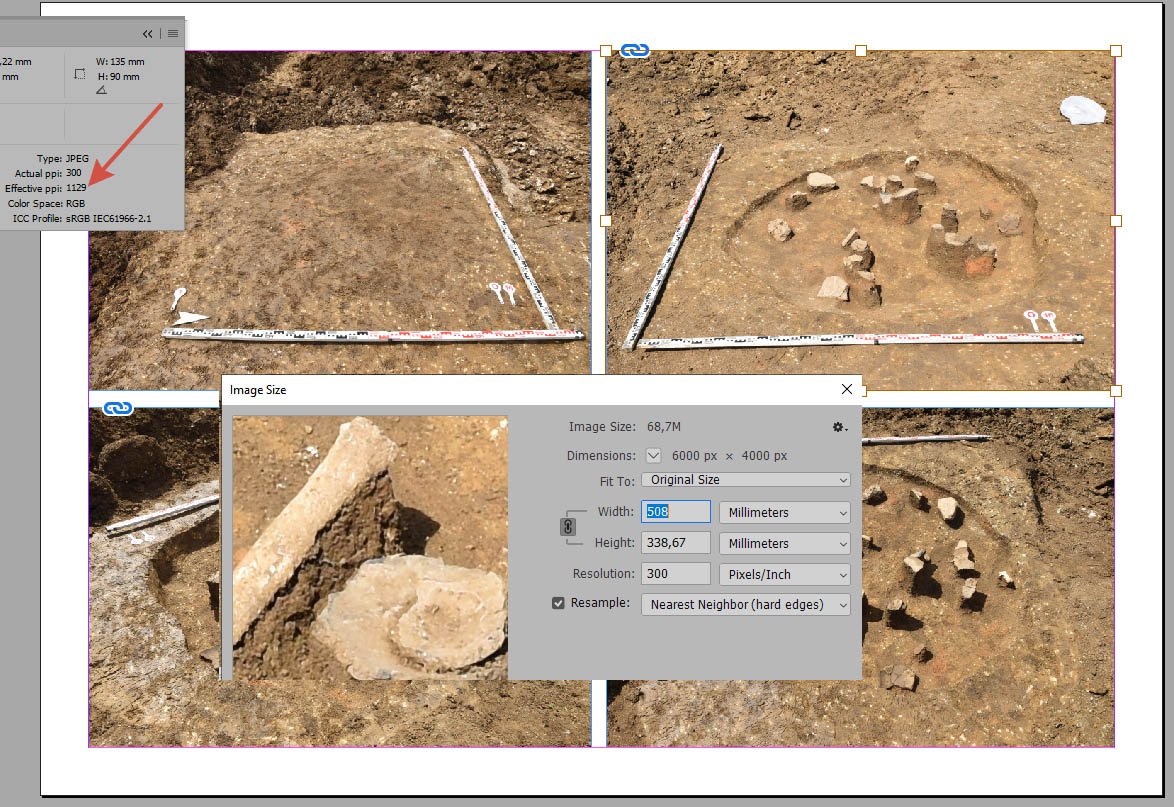The height and width of the screenshot is (807, 1174).
Task: Click the Width field showing 508
Action: [675, 511]
